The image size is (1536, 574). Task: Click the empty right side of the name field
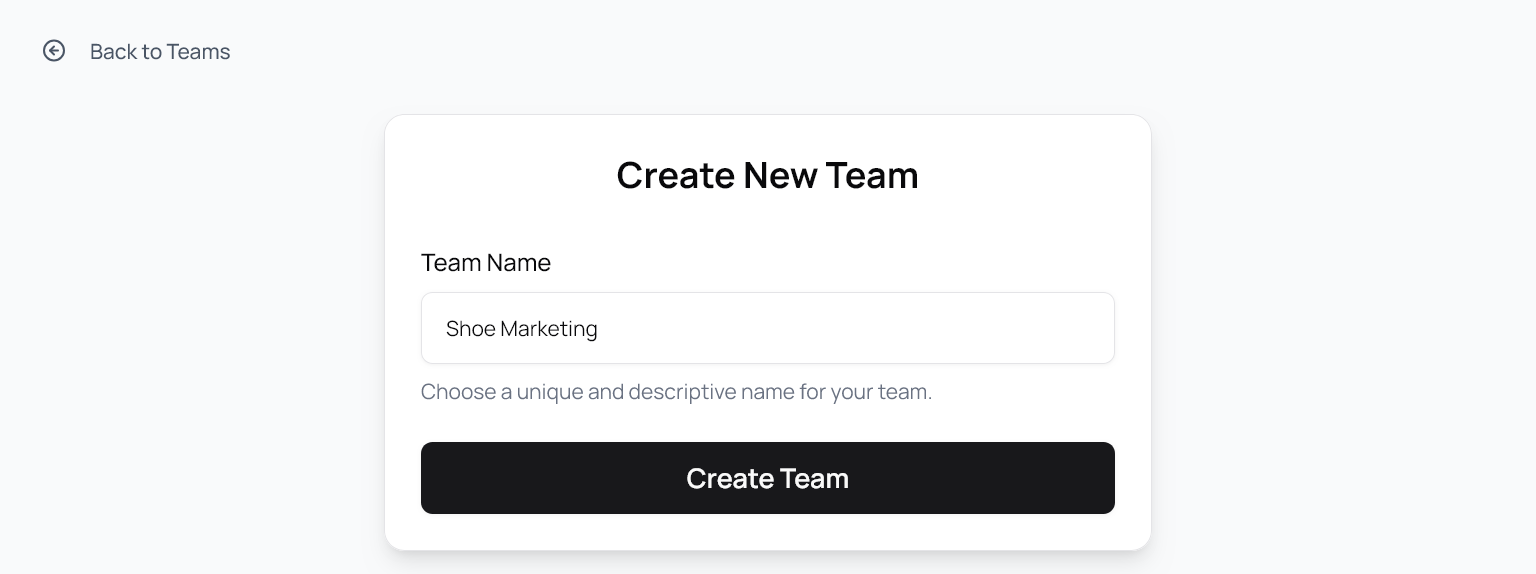click(950, 328)
